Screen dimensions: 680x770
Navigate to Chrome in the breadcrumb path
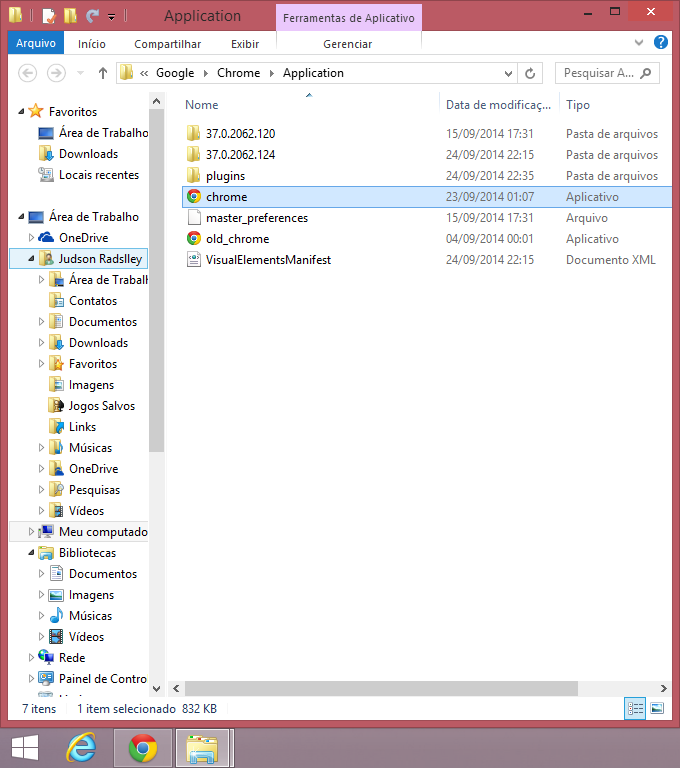(238, 73)
